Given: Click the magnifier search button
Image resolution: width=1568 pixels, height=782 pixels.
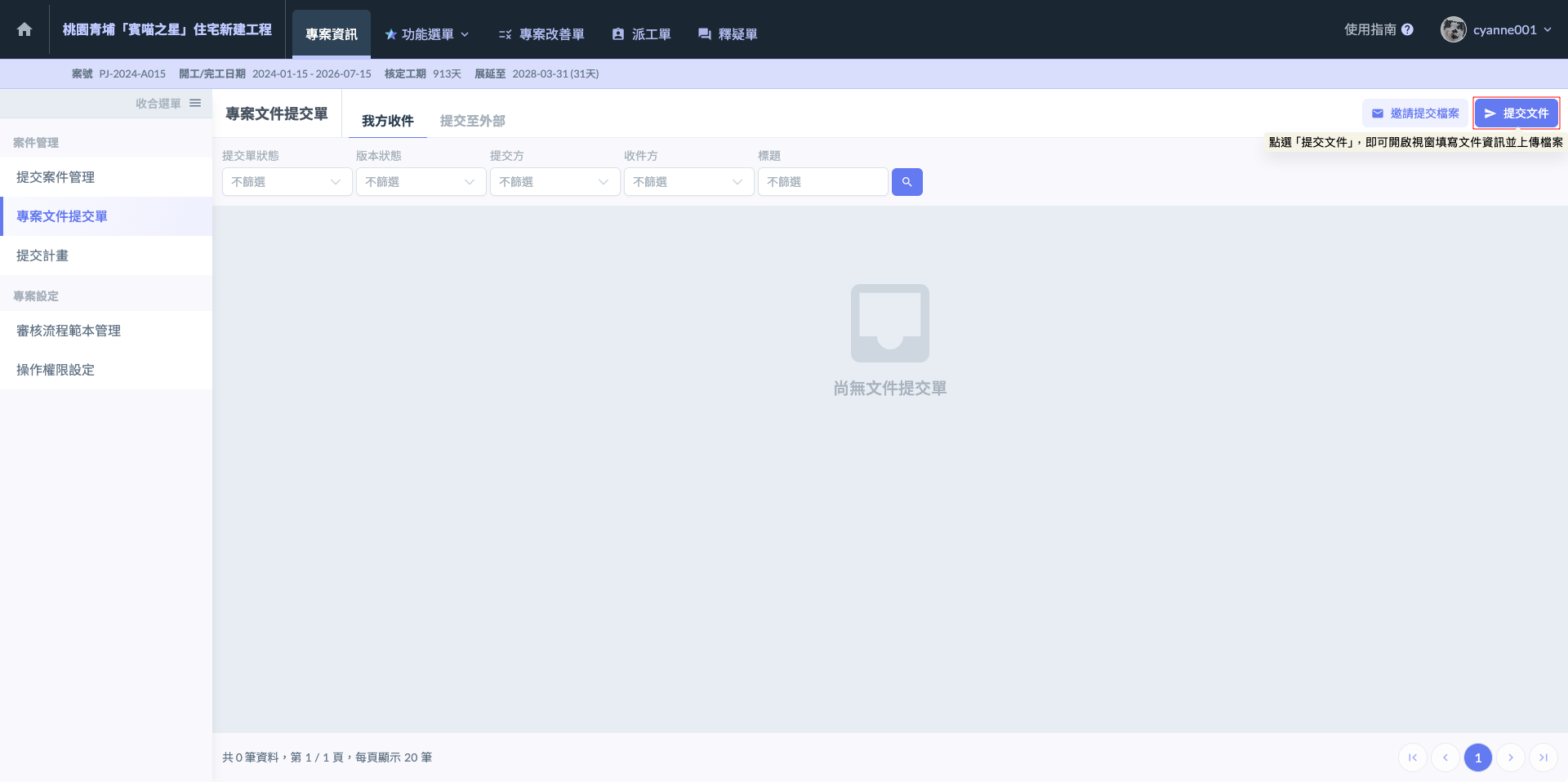Looking at the screenshot, I should [x=906, y=182].
